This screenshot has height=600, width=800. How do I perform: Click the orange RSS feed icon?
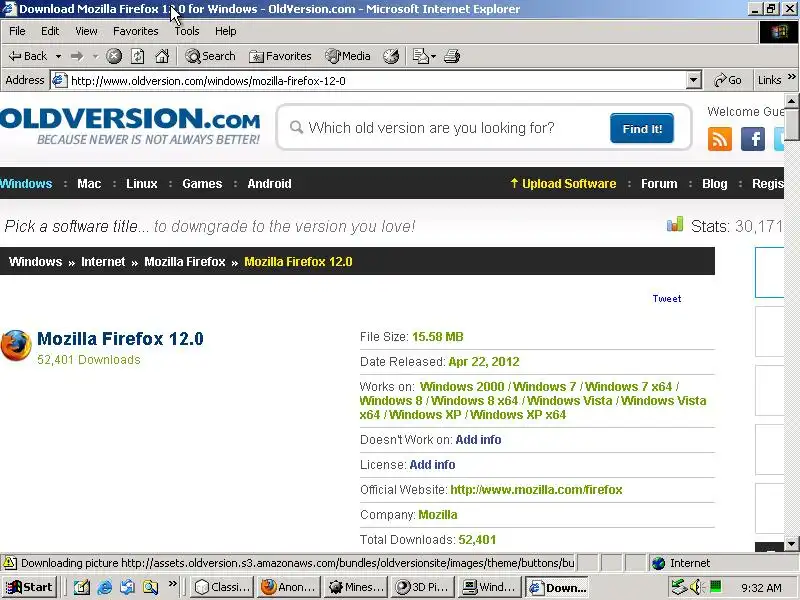tap(720, 139)
